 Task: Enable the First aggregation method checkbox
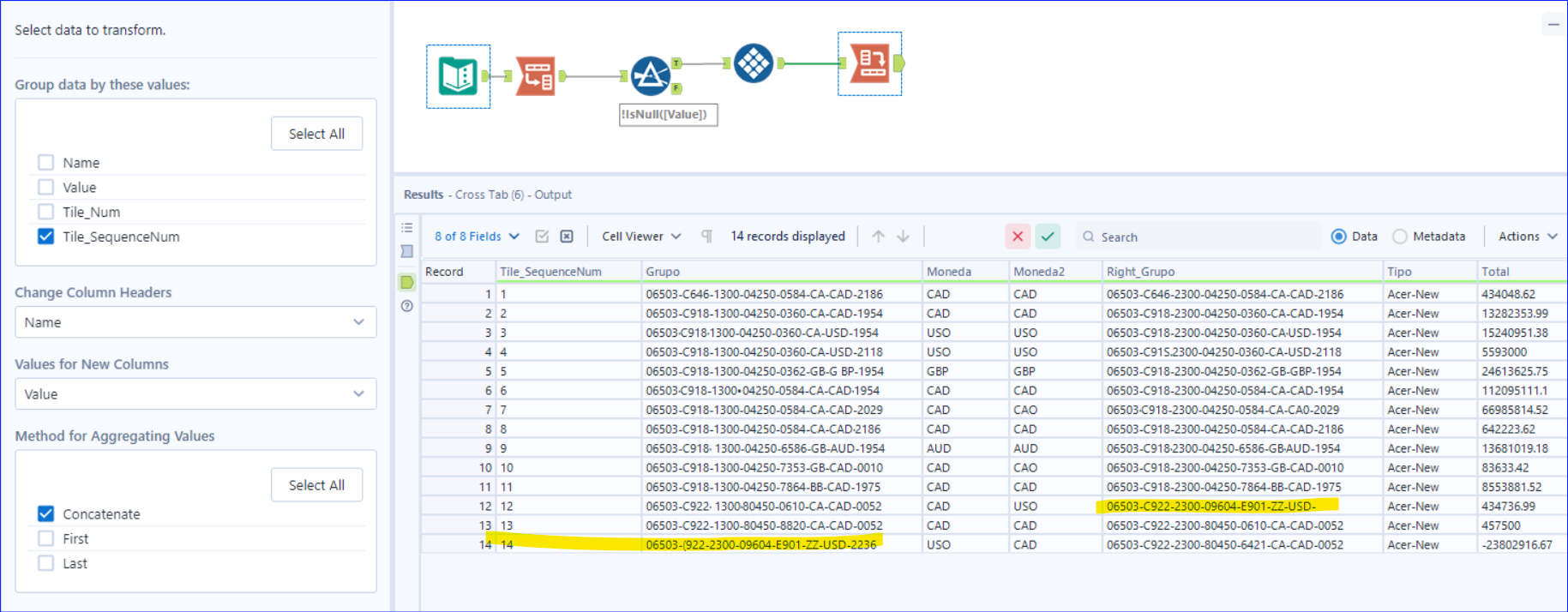pos(46,538)
